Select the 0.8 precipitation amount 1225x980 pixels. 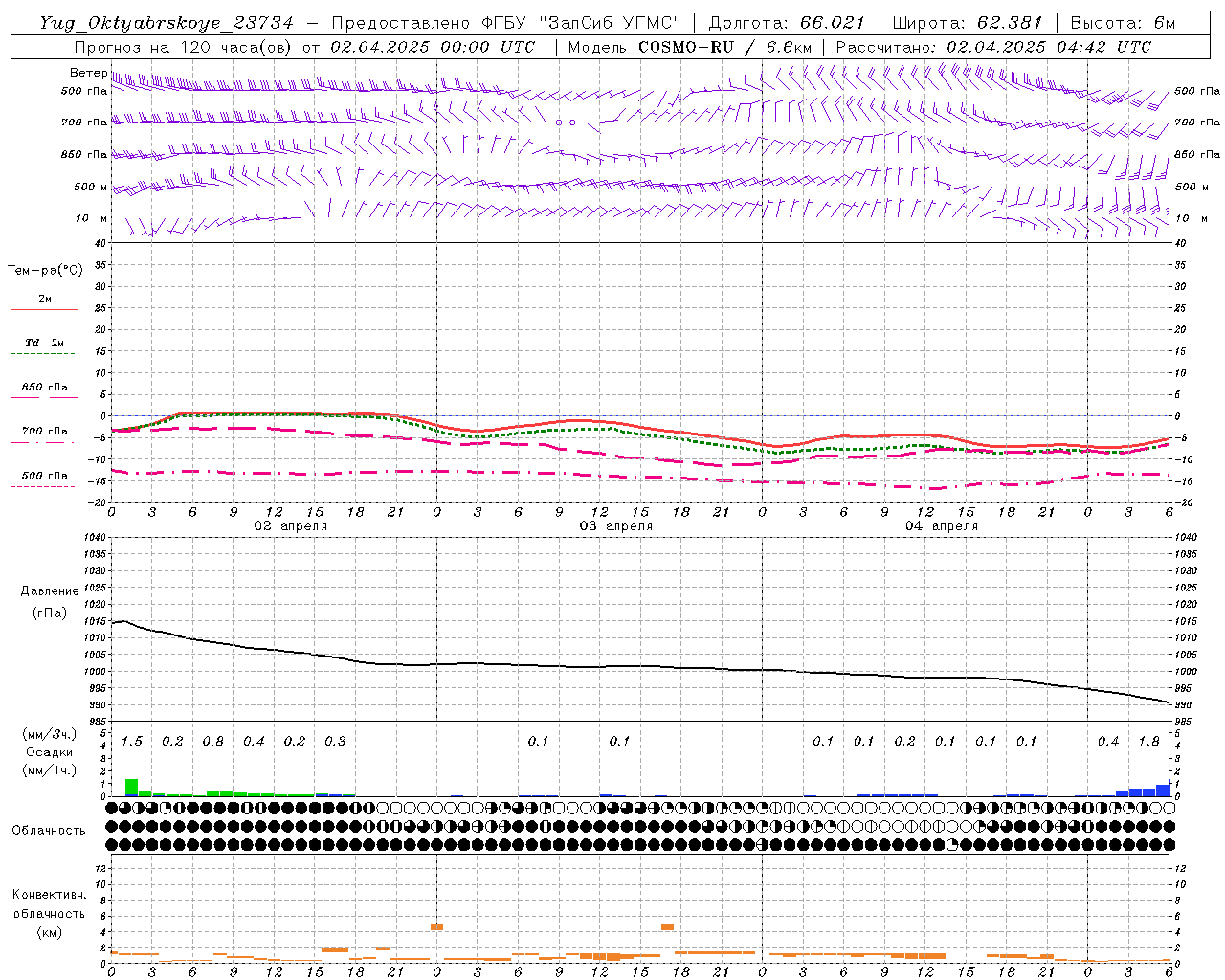212,742
